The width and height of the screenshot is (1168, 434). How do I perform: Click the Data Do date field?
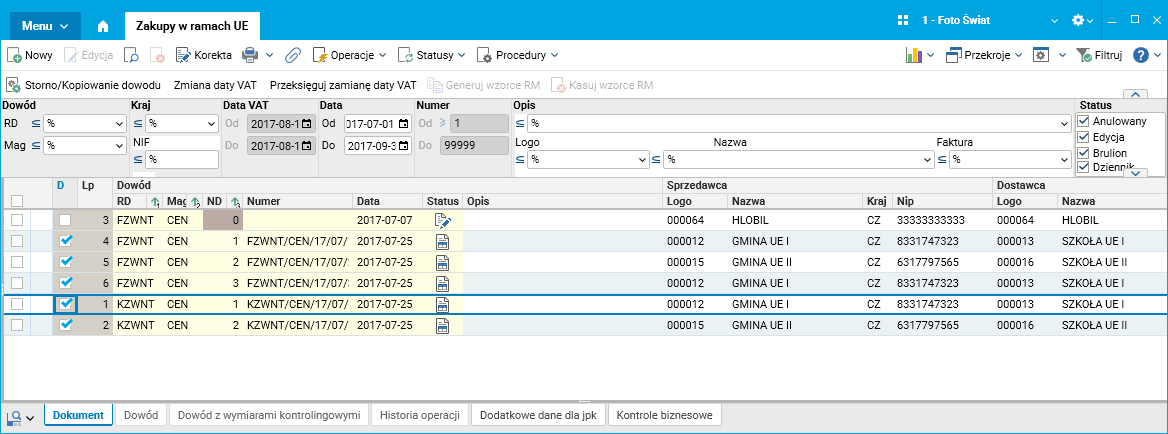tap(378, 146)
